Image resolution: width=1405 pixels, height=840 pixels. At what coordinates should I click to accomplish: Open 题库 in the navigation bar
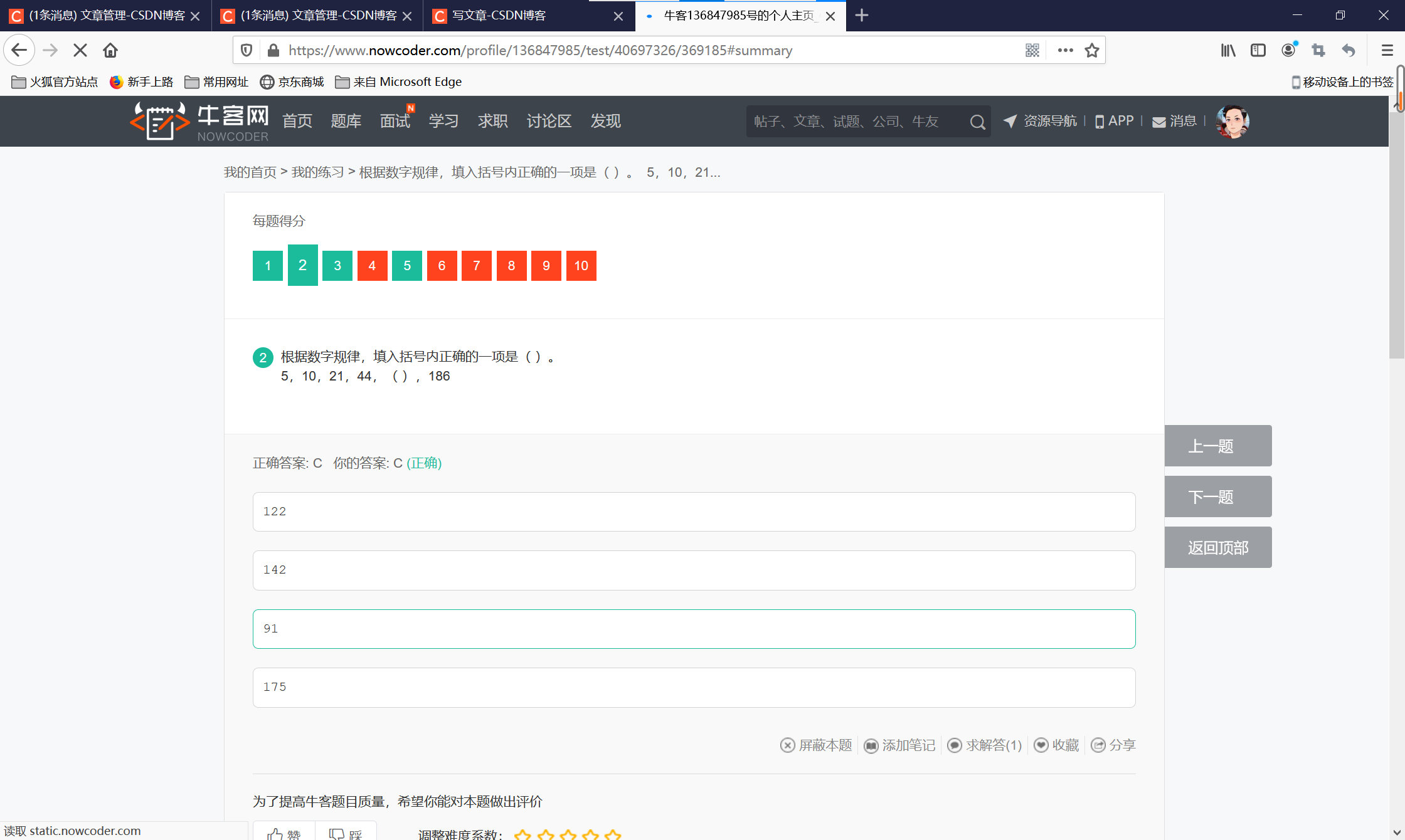tap(346, 121)
